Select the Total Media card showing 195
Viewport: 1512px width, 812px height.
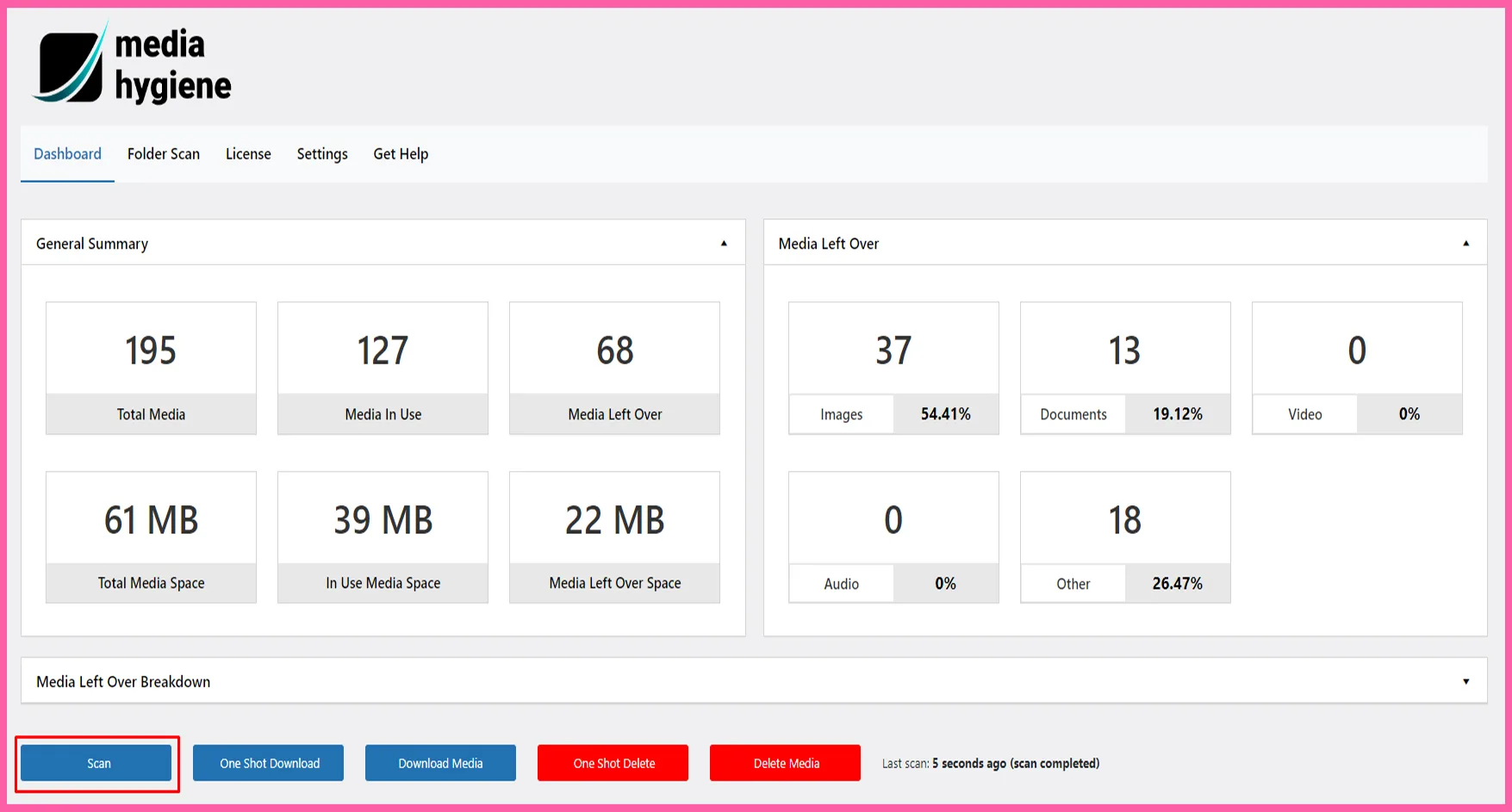click(x=151, y=368)
